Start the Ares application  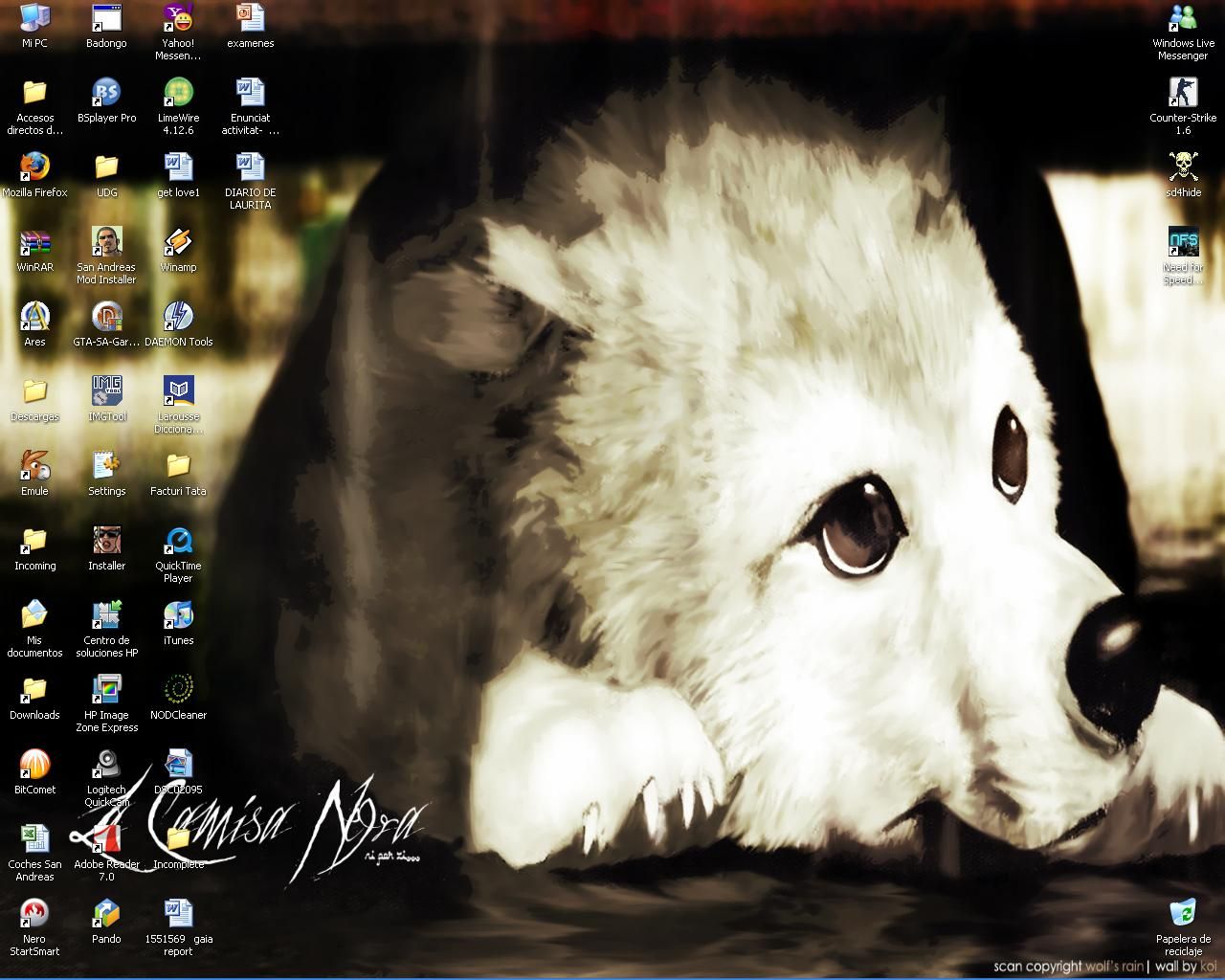coord(34,316)
